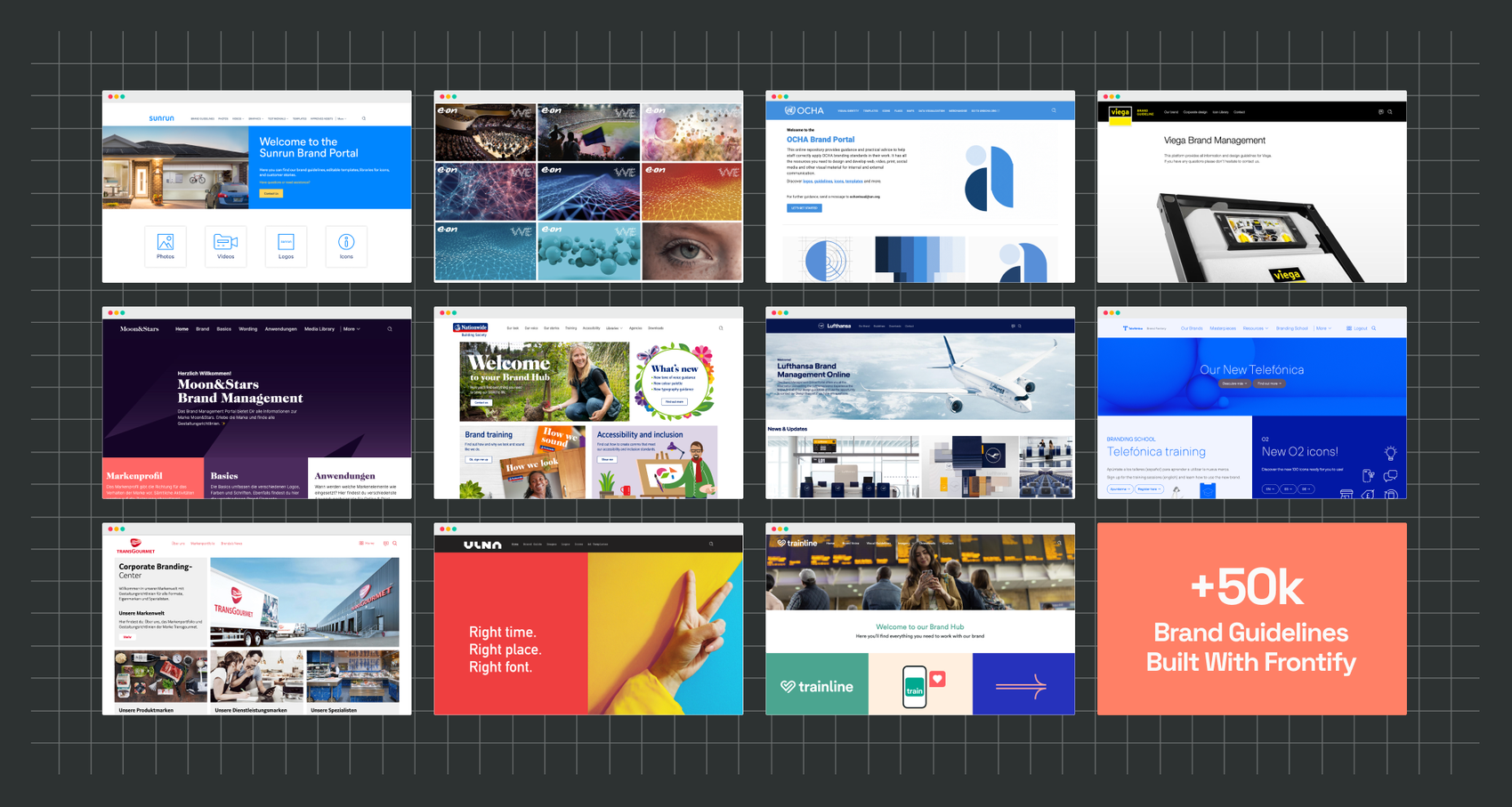The height and width of the screenshot is (807, 1512).
Task: Click the OCHA logo in the header
Action: (805, 111)
